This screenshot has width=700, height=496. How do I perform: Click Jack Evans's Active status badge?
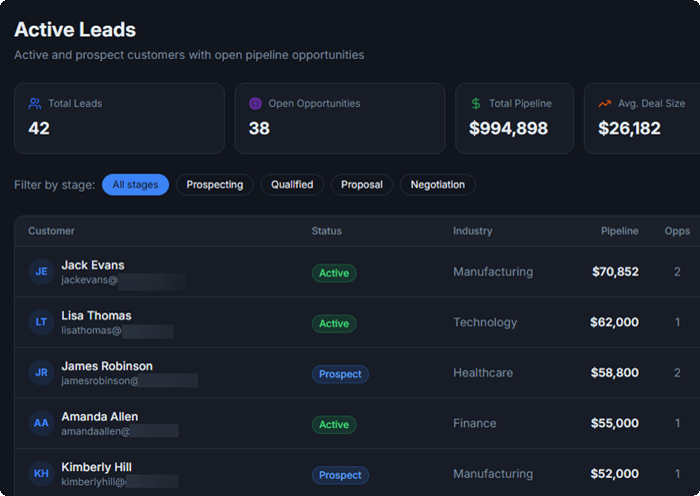tap(334, 273)
